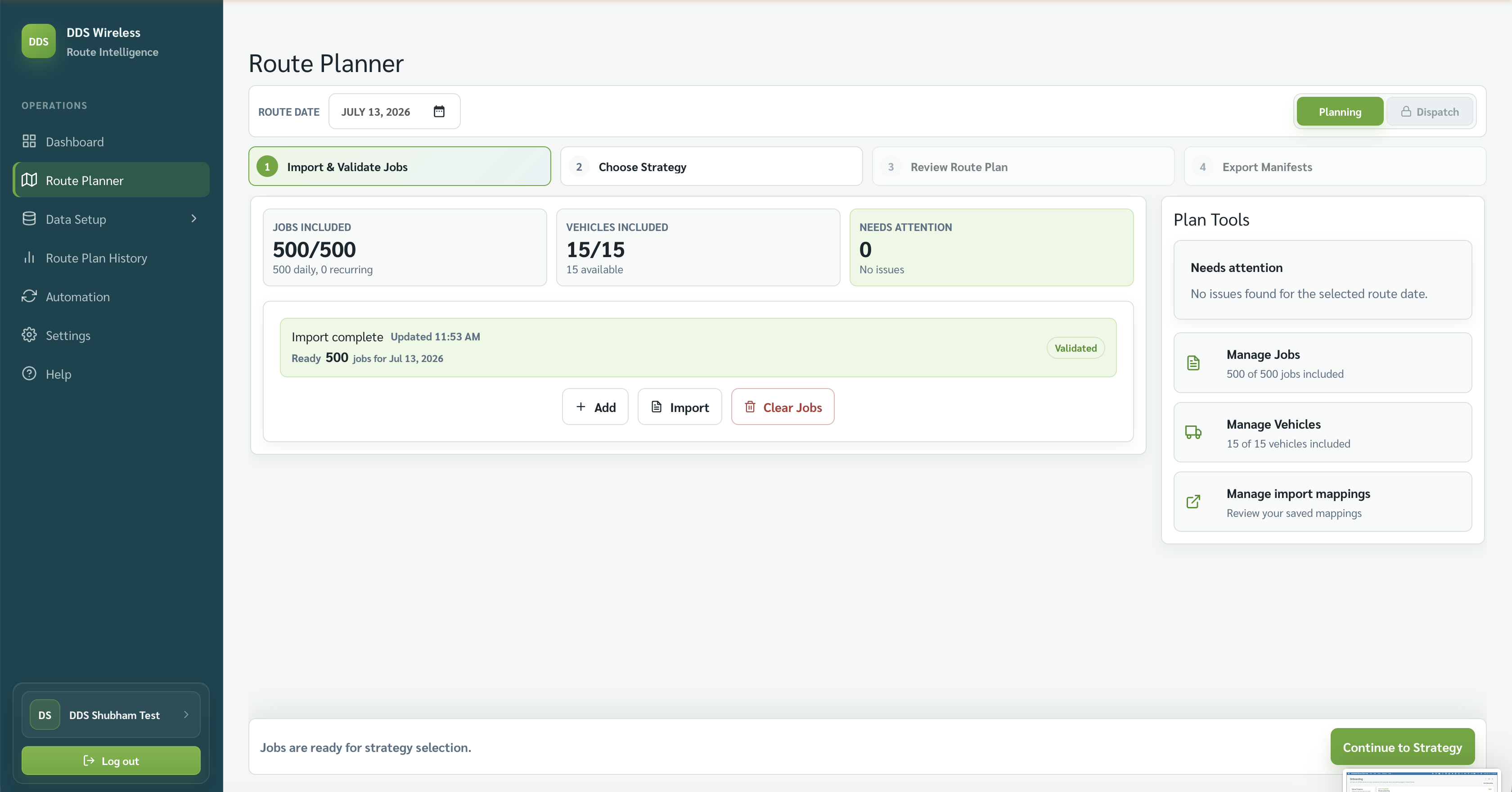Click the import mappings external link icon
The height and width of the screenshot is (792, 1512).
pyautogui.click(x=1193, y=502)
